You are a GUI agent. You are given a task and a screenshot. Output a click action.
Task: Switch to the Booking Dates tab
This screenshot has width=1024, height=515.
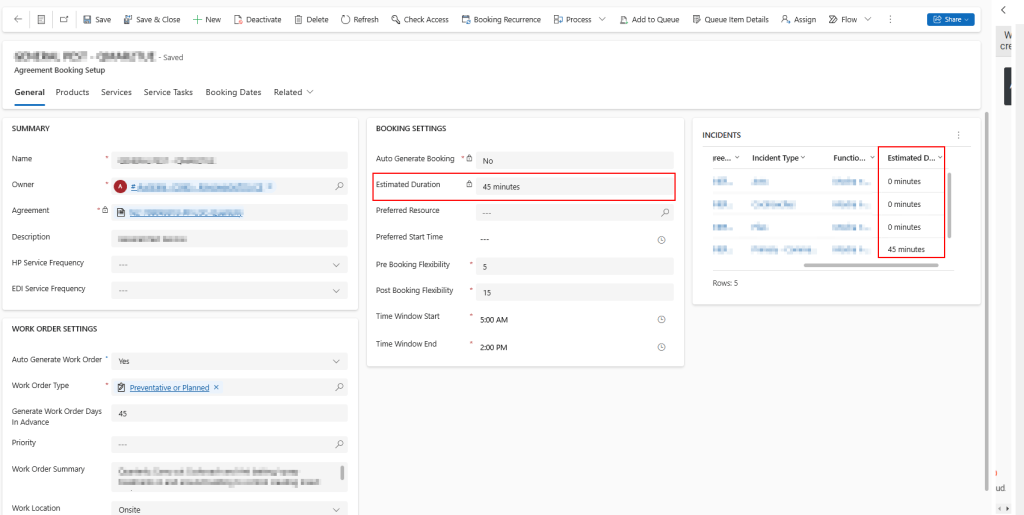coord(233,92)
